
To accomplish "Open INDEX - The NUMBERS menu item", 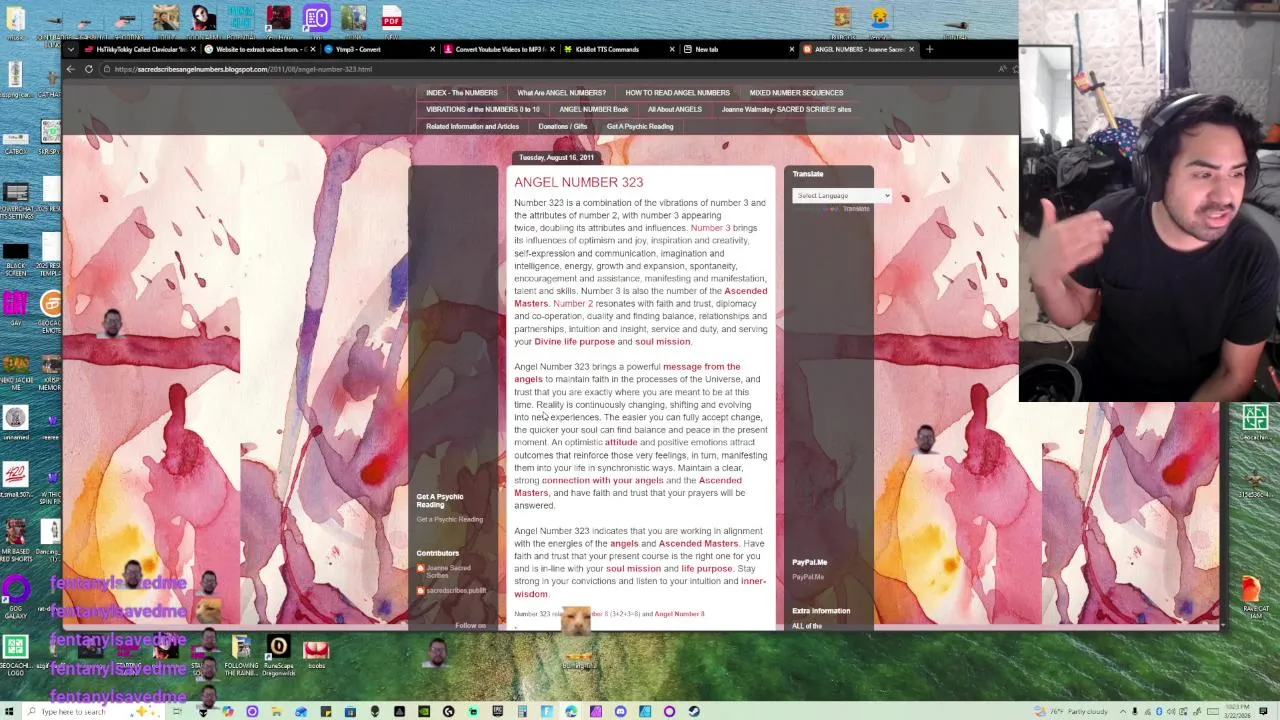I will tap(461, 92).
